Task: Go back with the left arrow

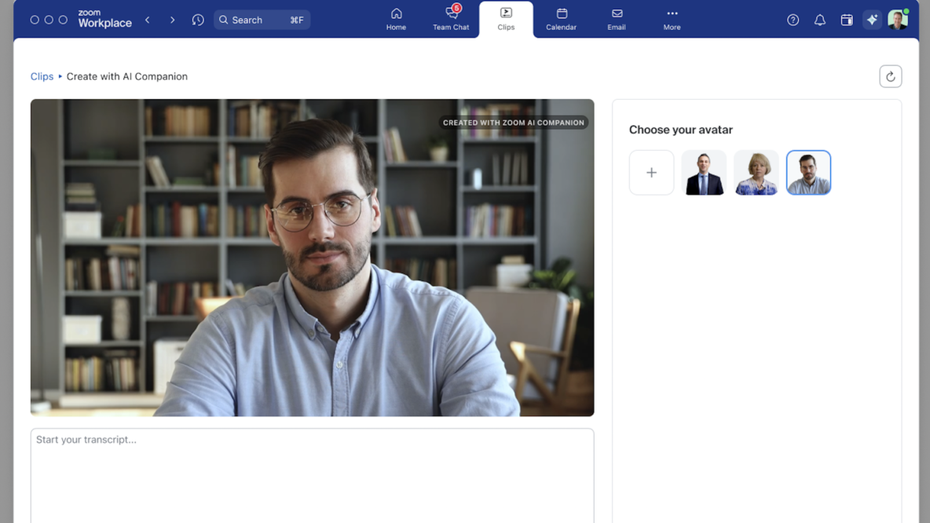Action: [148, 20]
